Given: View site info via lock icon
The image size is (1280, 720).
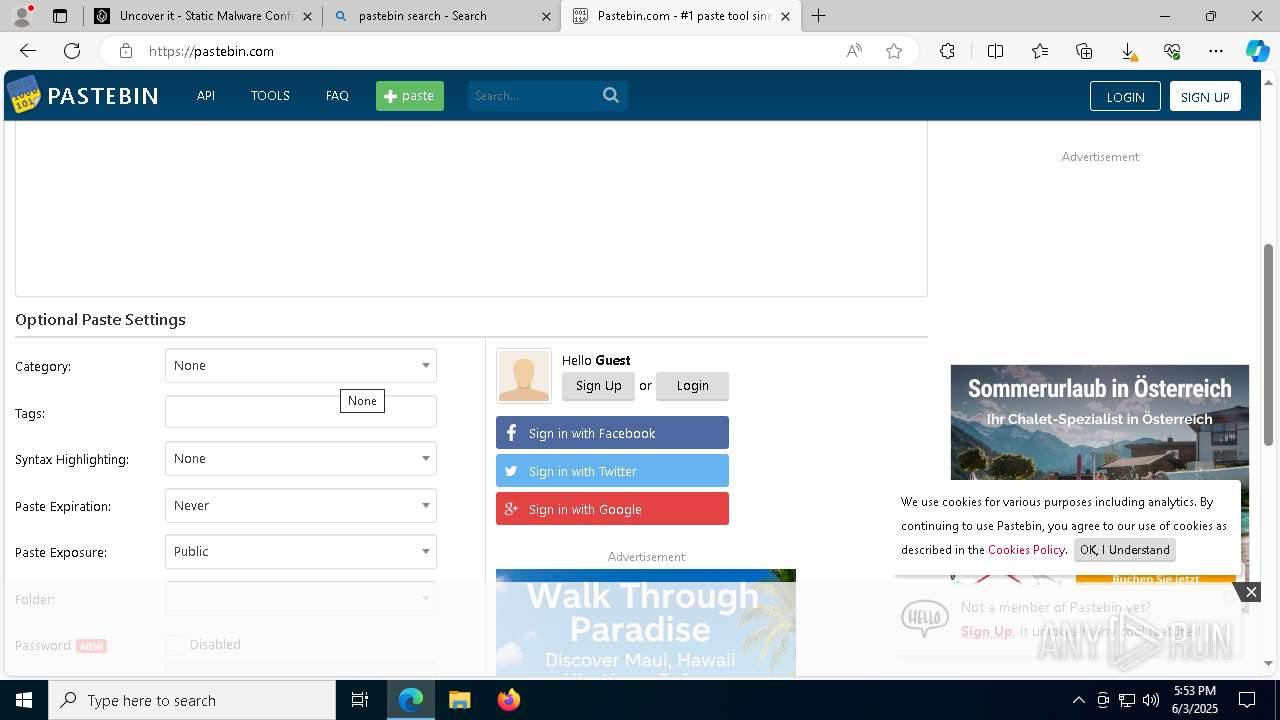Looking at the screenshot, I should click(125, 51).
